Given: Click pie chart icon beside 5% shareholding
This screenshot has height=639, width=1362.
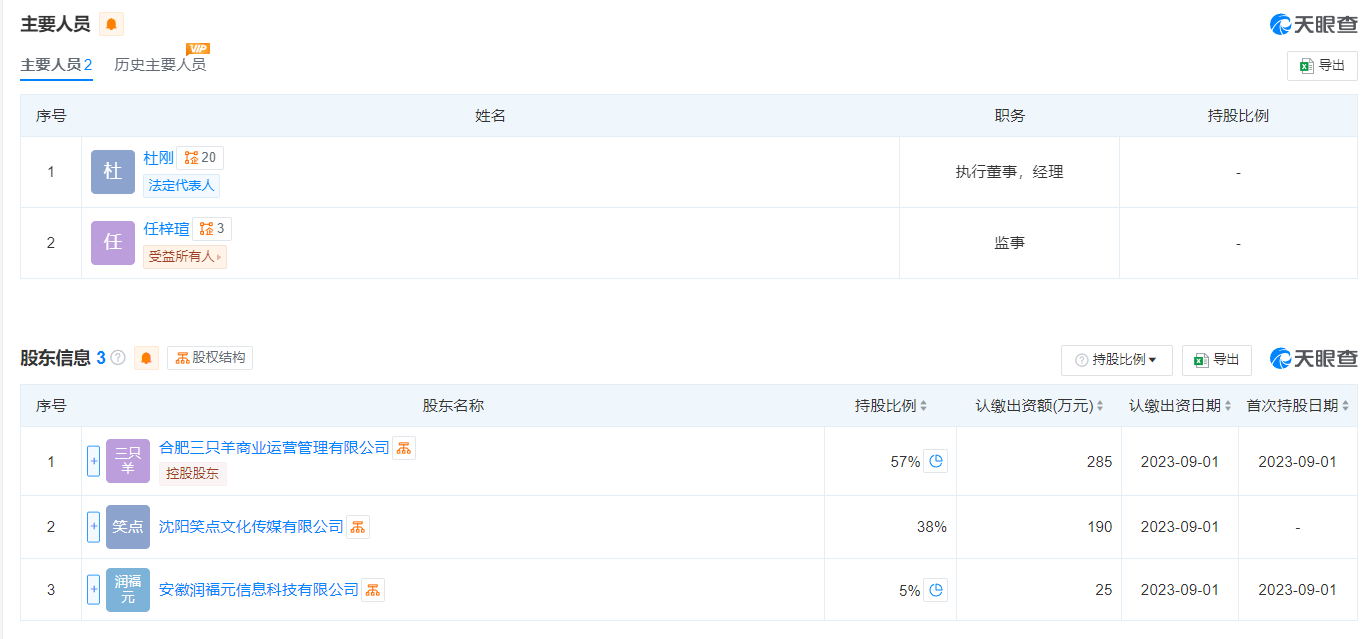Looking at the screenshot, I should (x=935, y=590).
